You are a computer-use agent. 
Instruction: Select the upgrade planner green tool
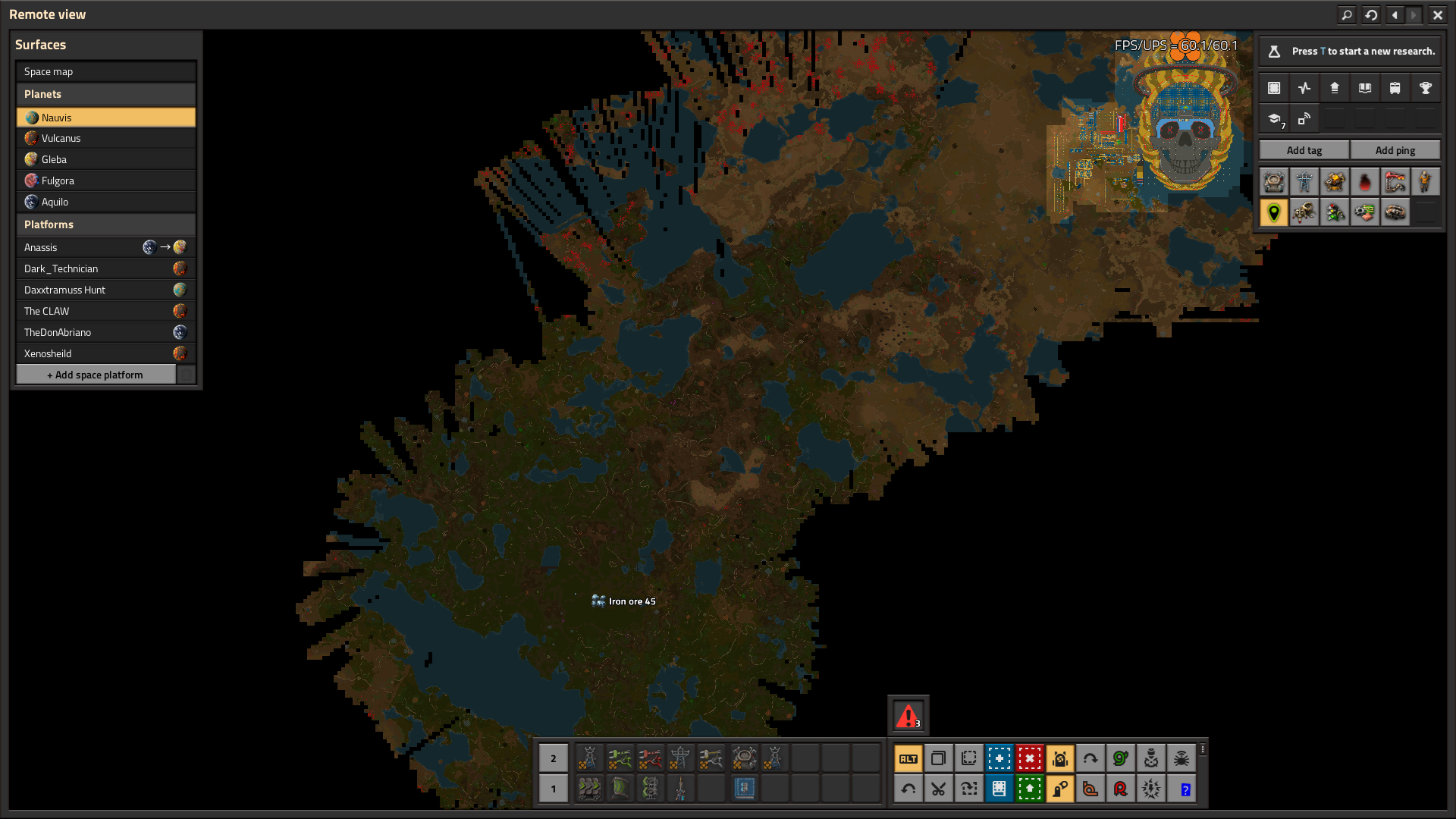coord(1030,789)
